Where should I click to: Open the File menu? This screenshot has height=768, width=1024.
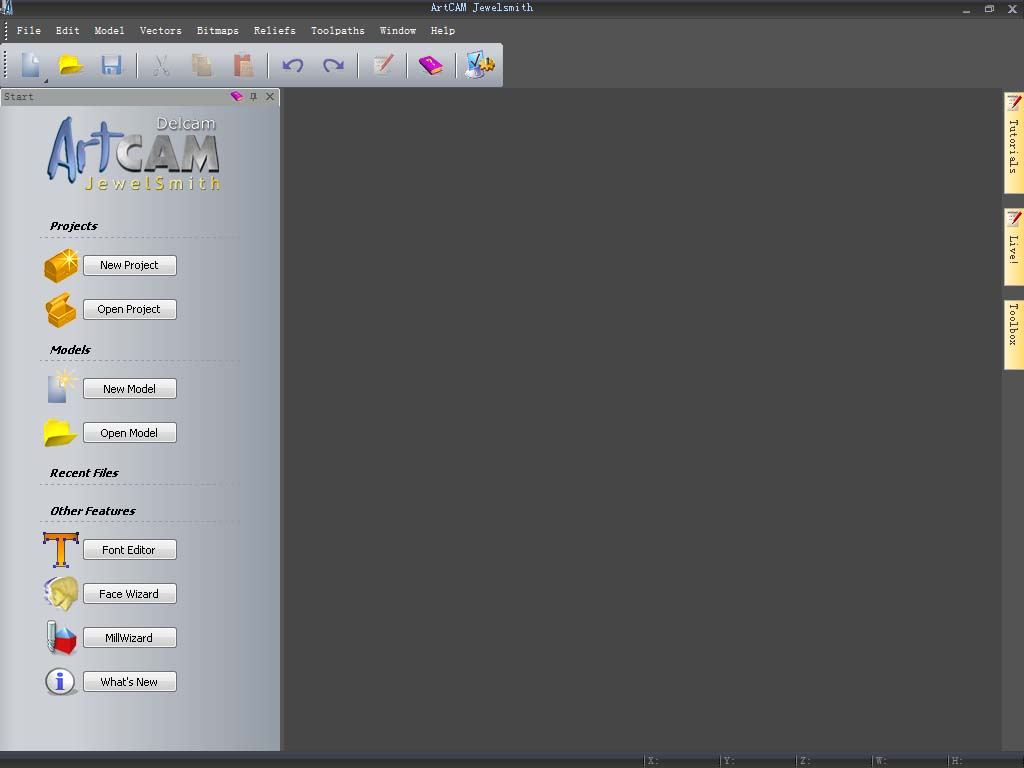(29, 31)
